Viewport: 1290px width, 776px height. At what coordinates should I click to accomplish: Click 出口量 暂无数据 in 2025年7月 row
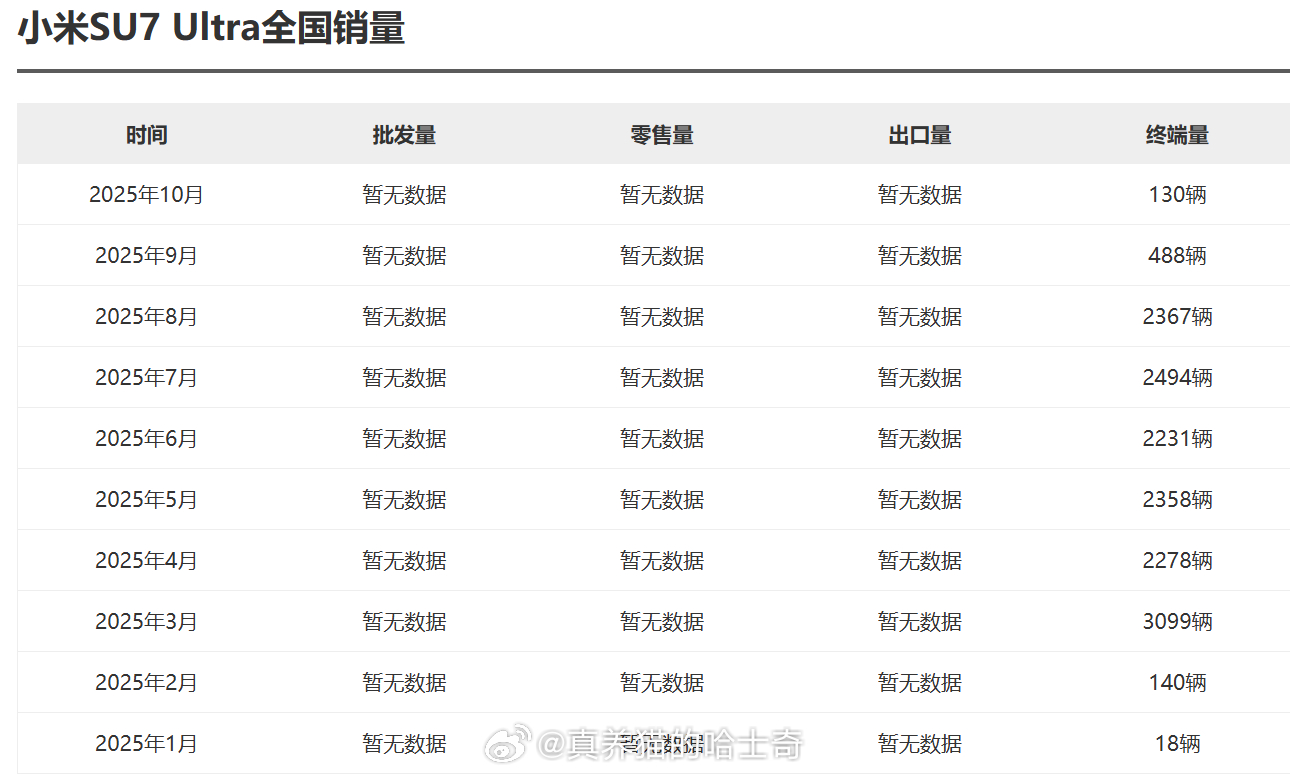click(920, 378)
